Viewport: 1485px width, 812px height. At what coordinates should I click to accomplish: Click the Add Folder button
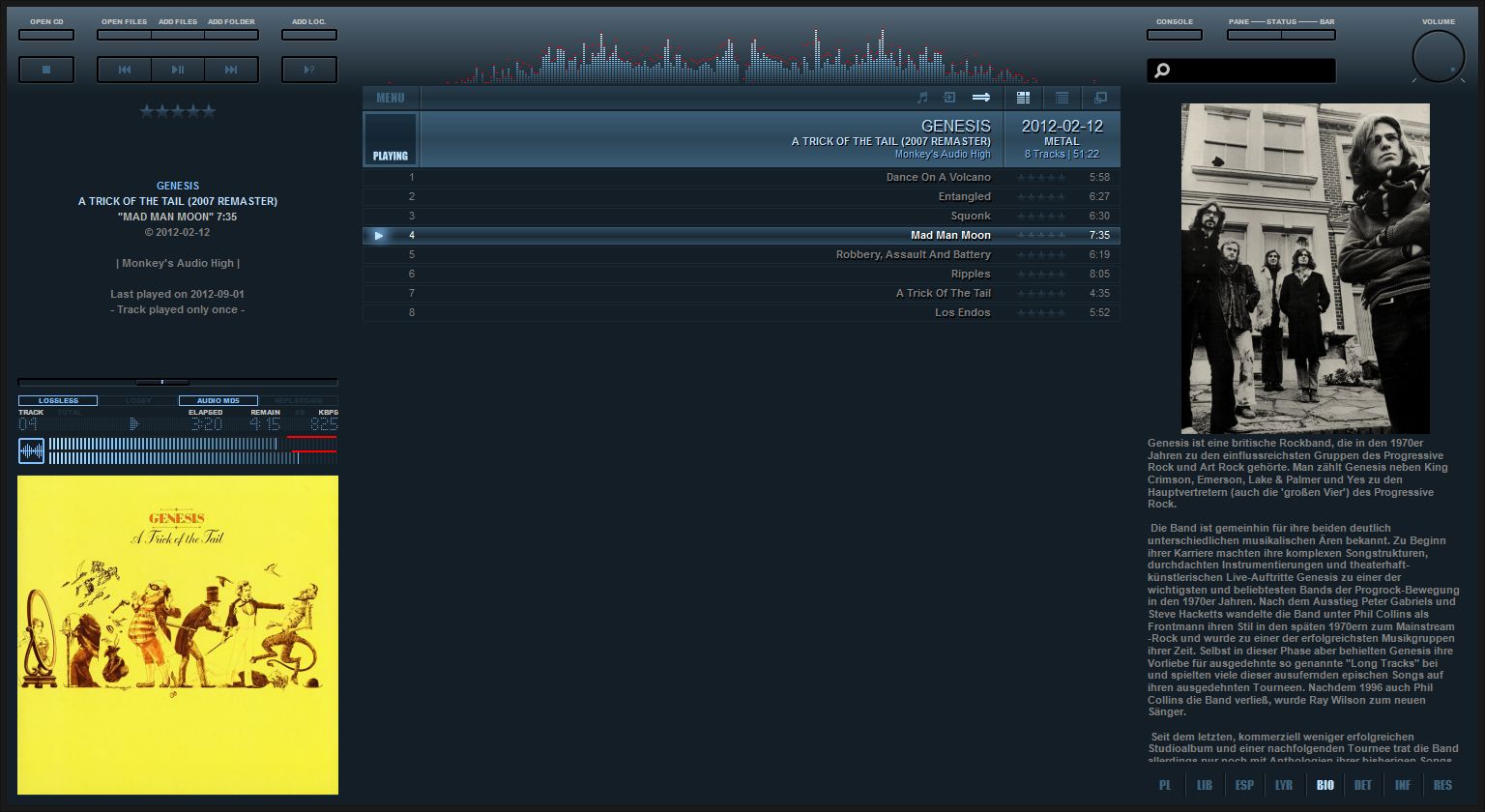231,35
